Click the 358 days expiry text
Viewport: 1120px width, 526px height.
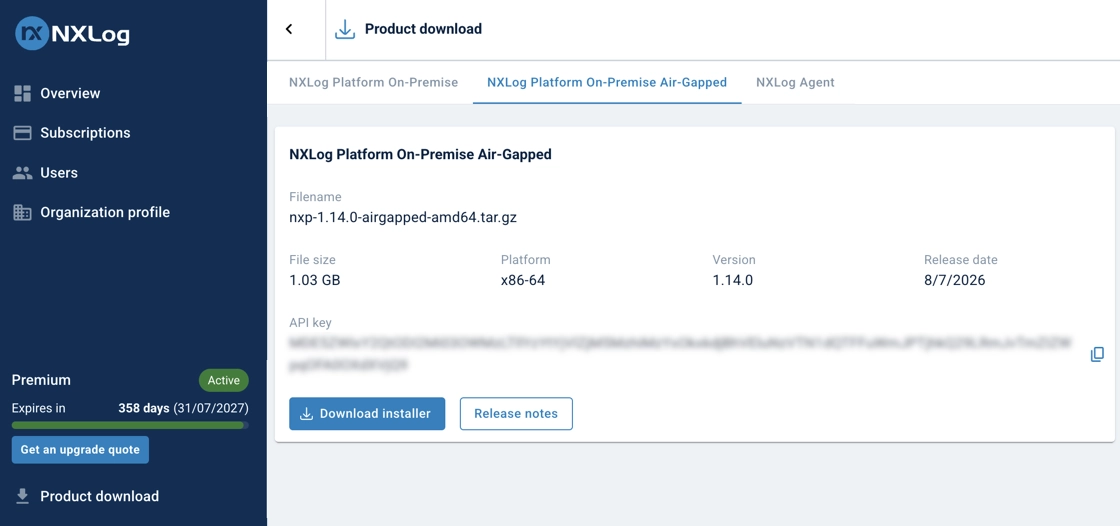point(144,409)
